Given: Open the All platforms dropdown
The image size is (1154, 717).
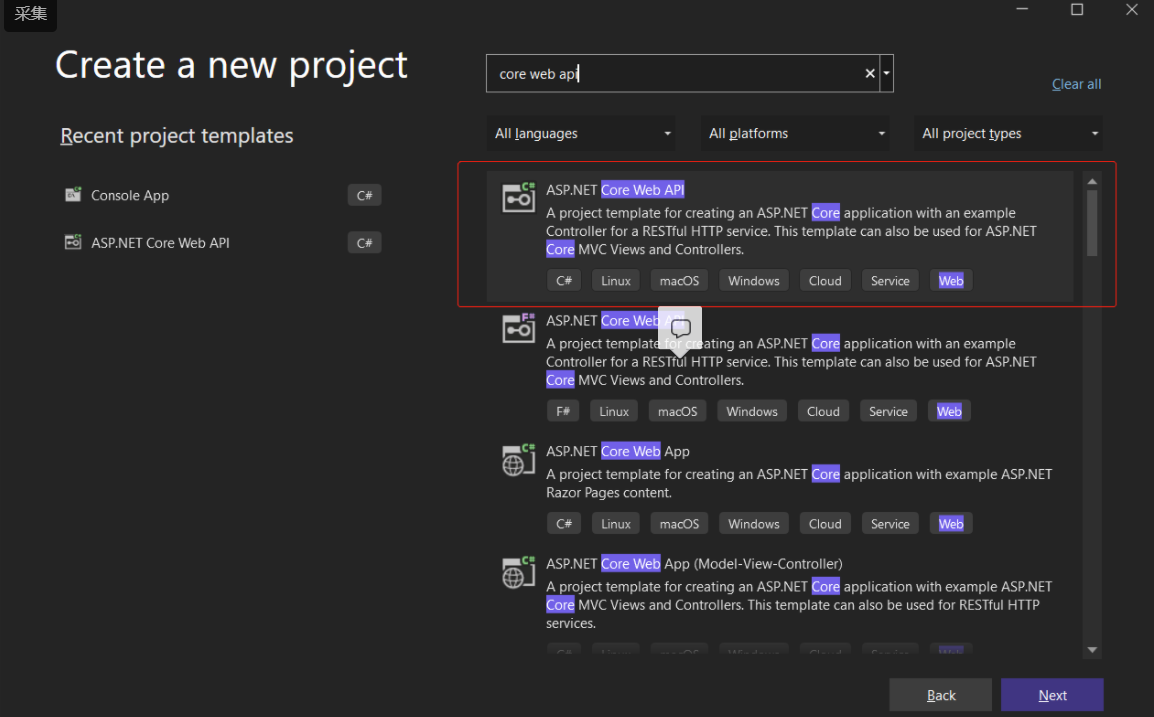Looking at the screenshot, I should pos(795,133).
